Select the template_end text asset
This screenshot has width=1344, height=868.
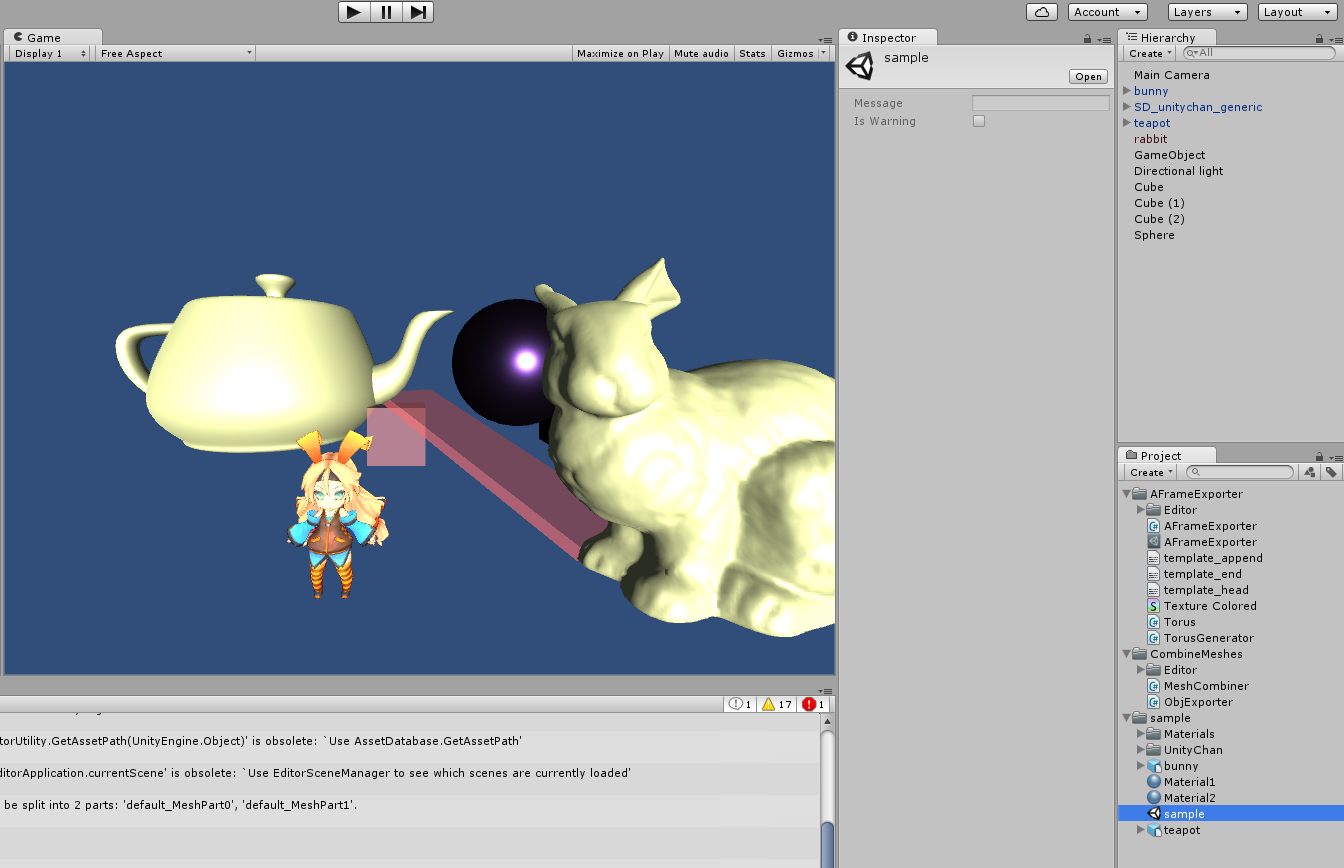coord(1195,574)
